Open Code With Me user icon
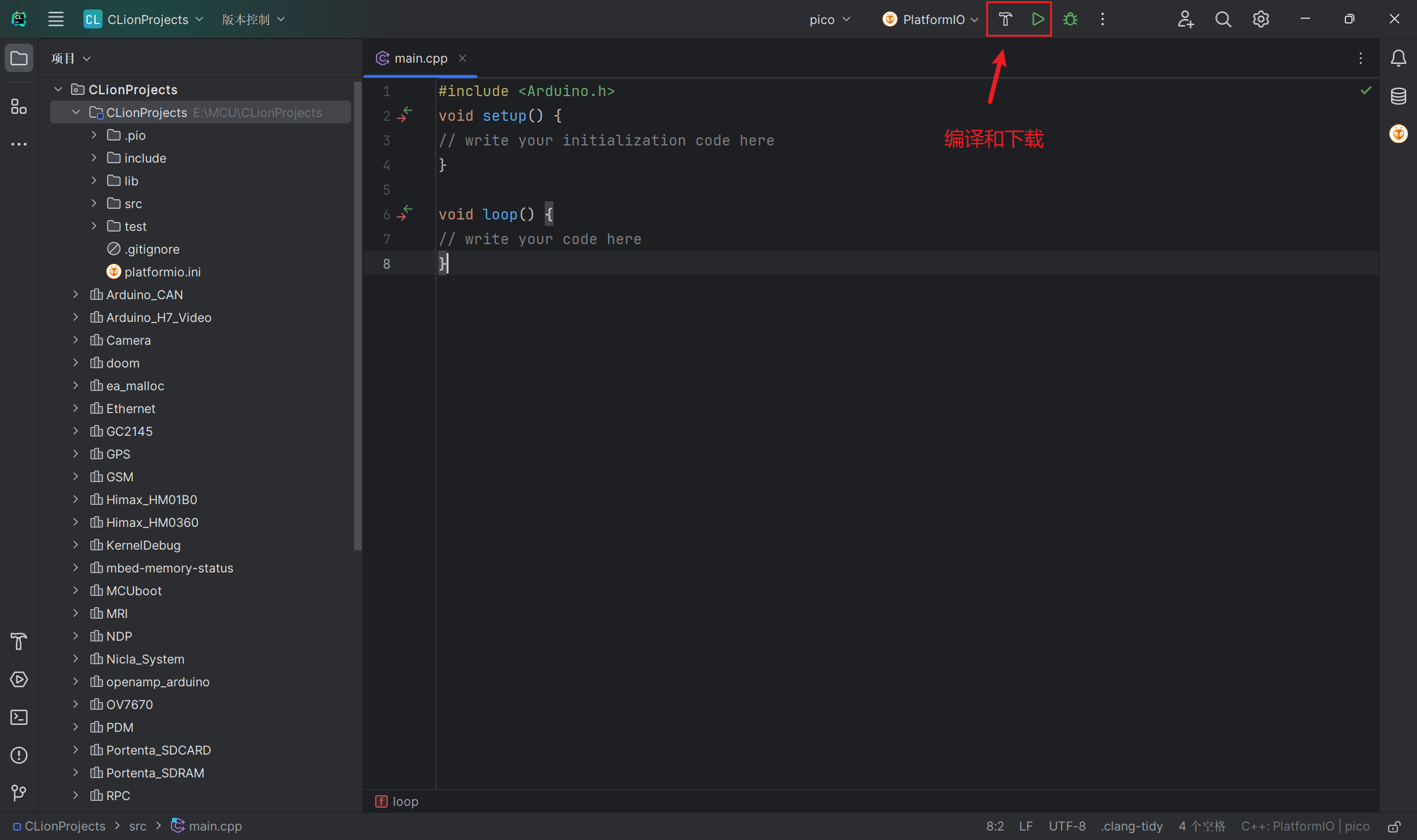Viewport: 1417px width, 840px height. [1185, 19]
